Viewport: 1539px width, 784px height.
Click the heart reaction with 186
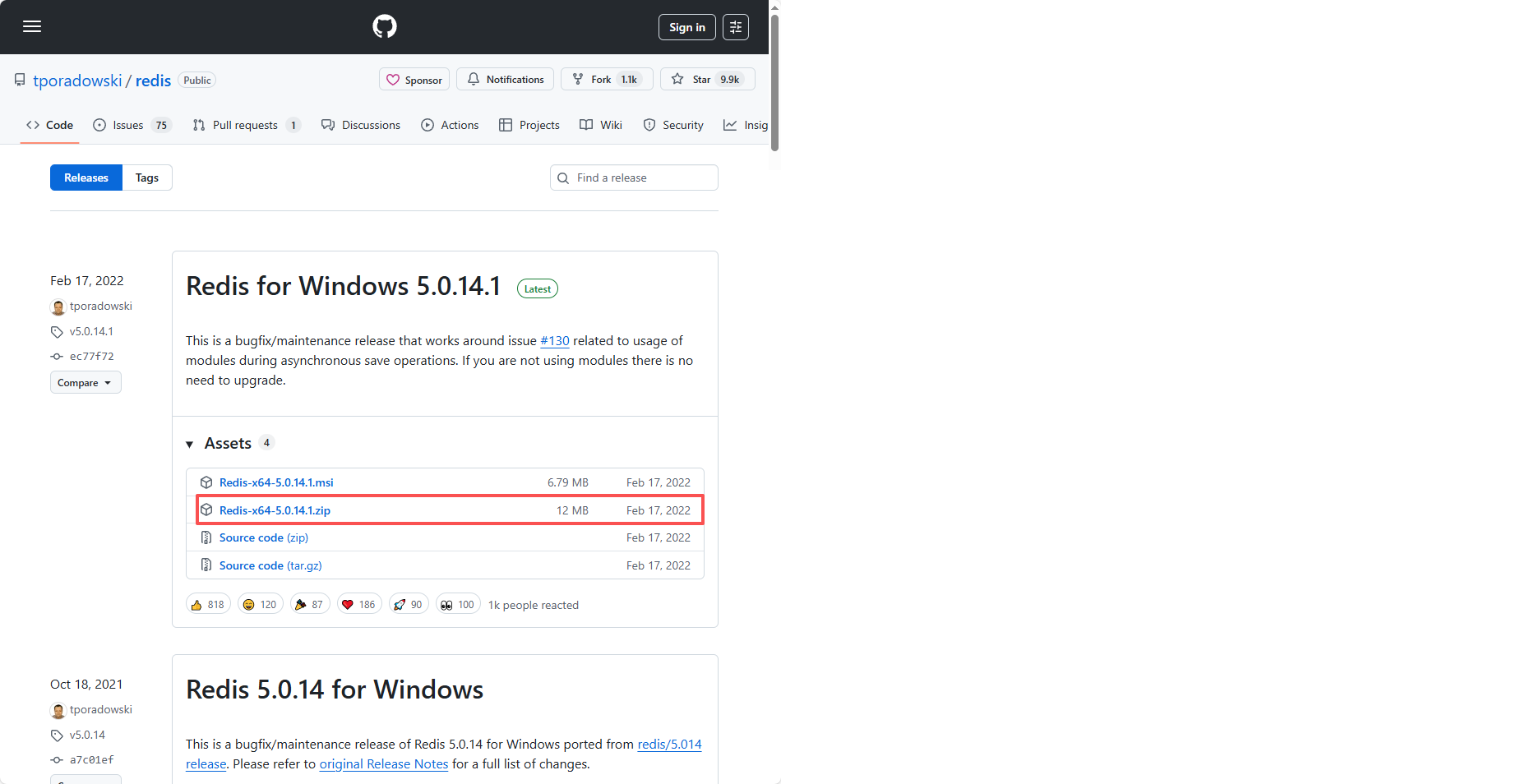(358, 605)
